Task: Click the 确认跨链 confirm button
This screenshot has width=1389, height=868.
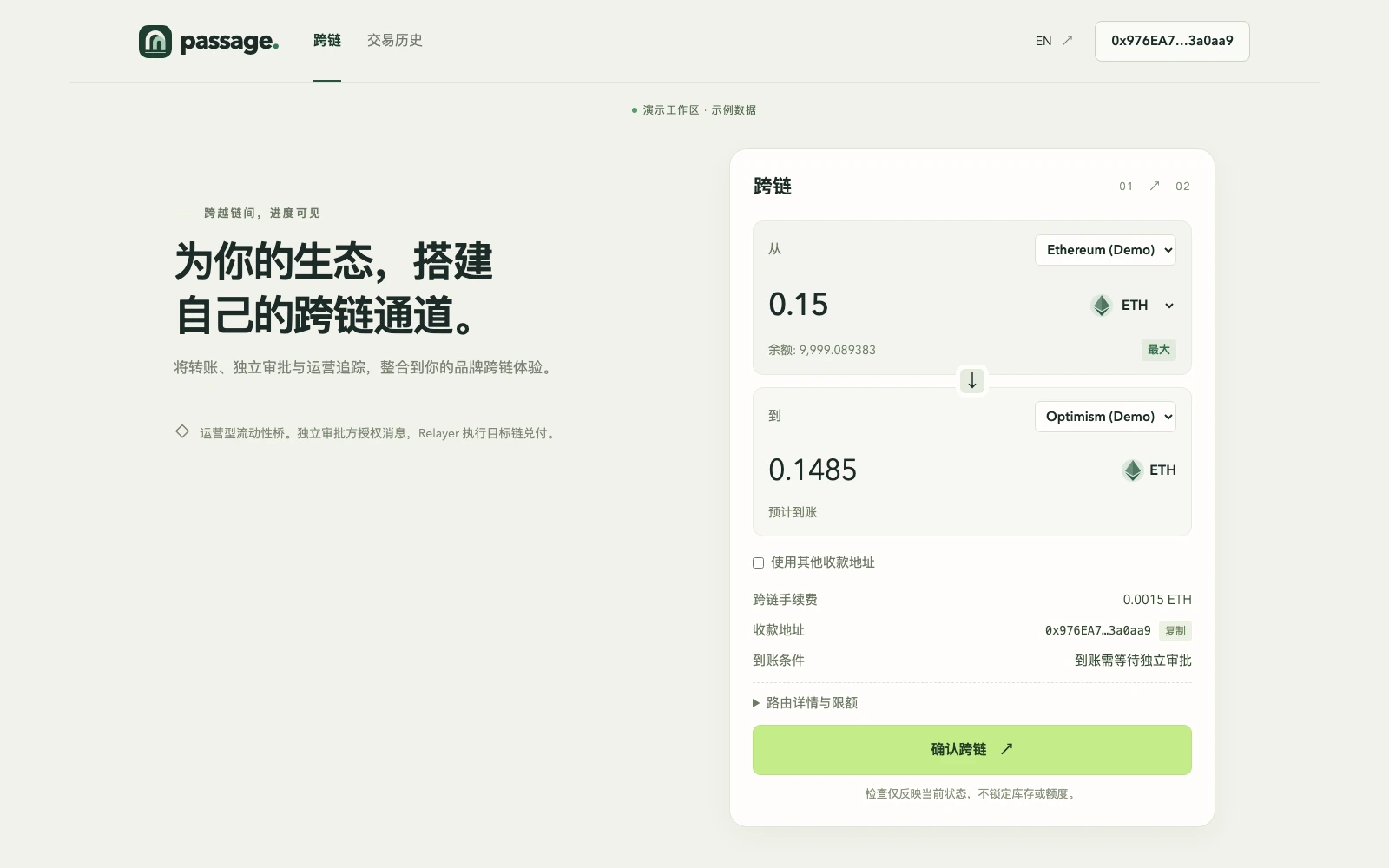Action: (972, 750)
